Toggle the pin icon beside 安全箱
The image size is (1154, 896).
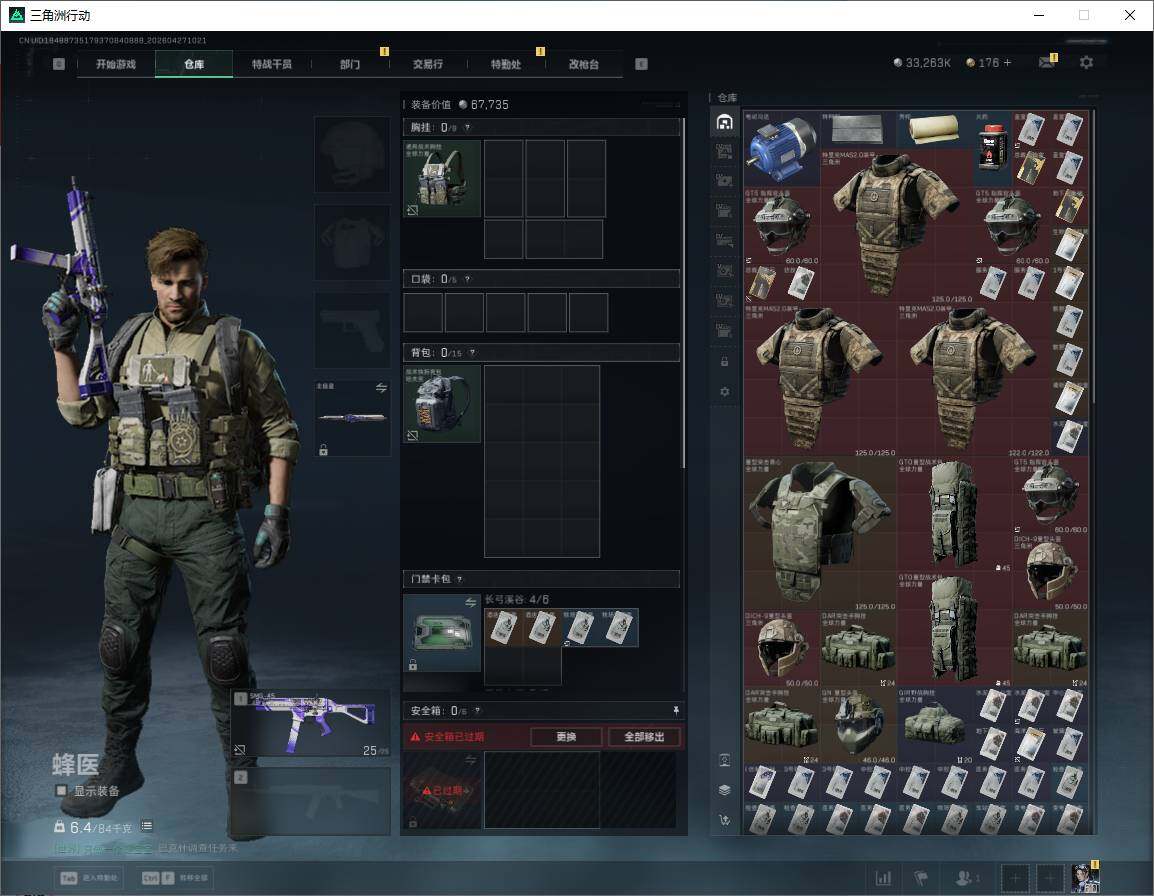pos(676,710)
